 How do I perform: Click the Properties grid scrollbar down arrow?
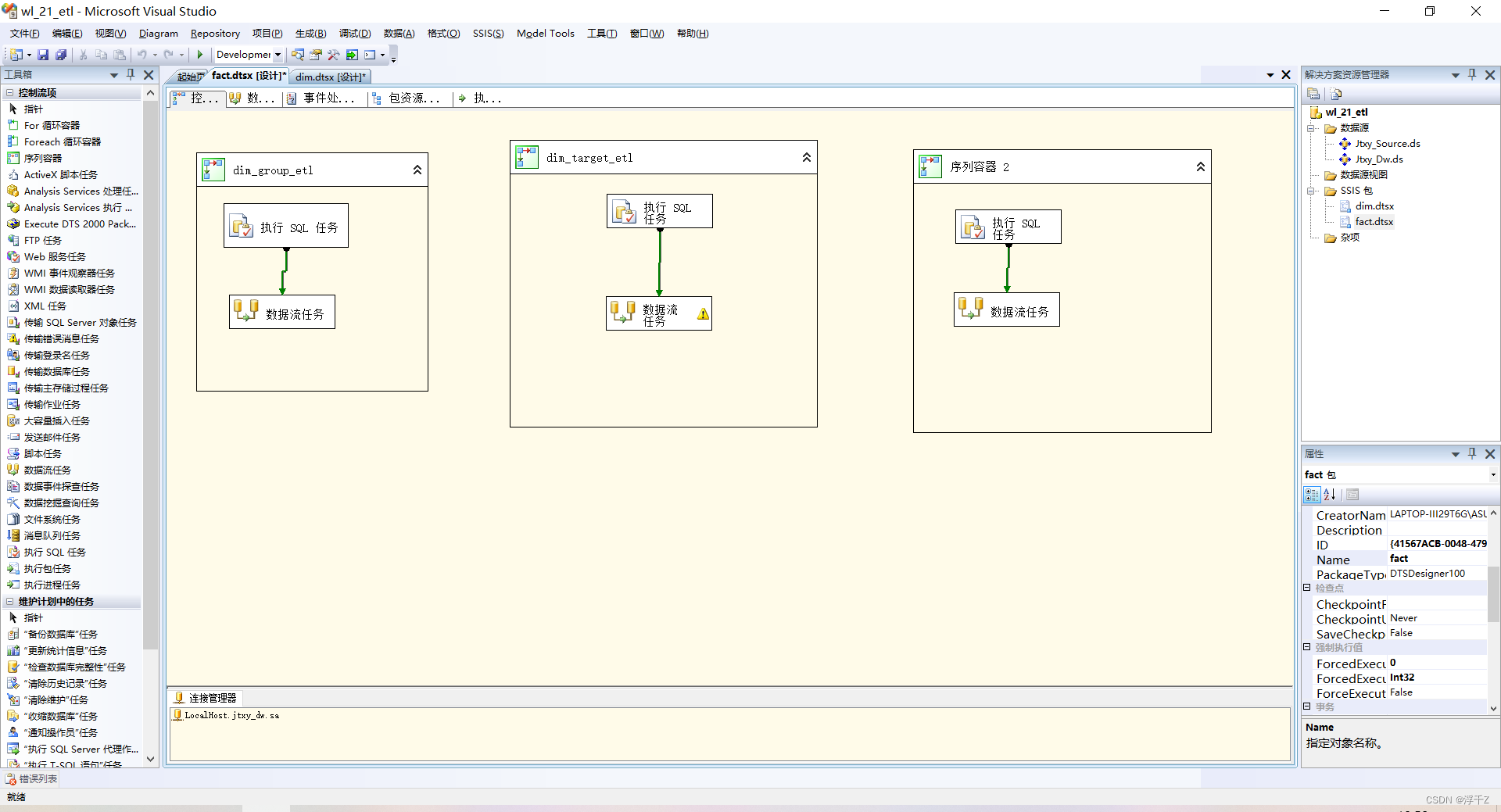tap(1493, 708)
